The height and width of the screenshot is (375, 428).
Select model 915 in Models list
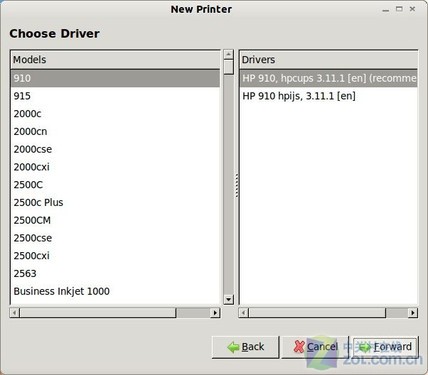(x=115, y=96)
